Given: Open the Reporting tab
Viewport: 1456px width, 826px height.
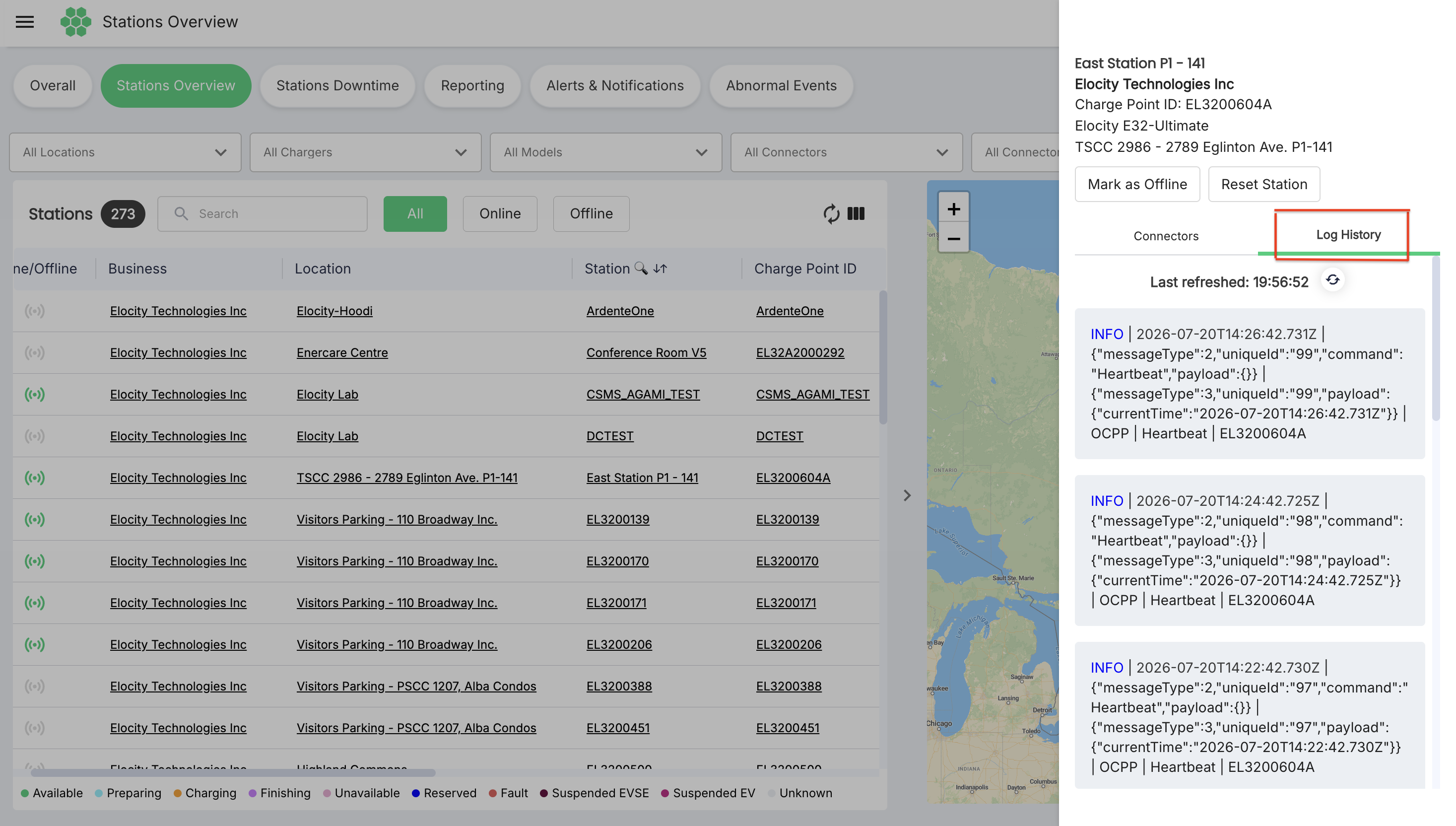Looking at the screenshot, I should (x=472, y=86).
